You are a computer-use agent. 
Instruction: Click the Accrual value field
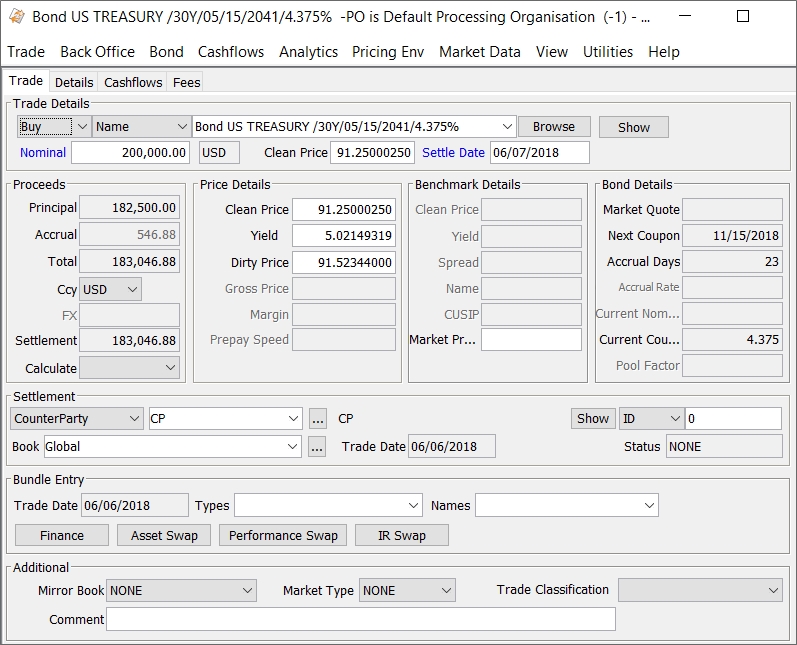pos(130,234)
